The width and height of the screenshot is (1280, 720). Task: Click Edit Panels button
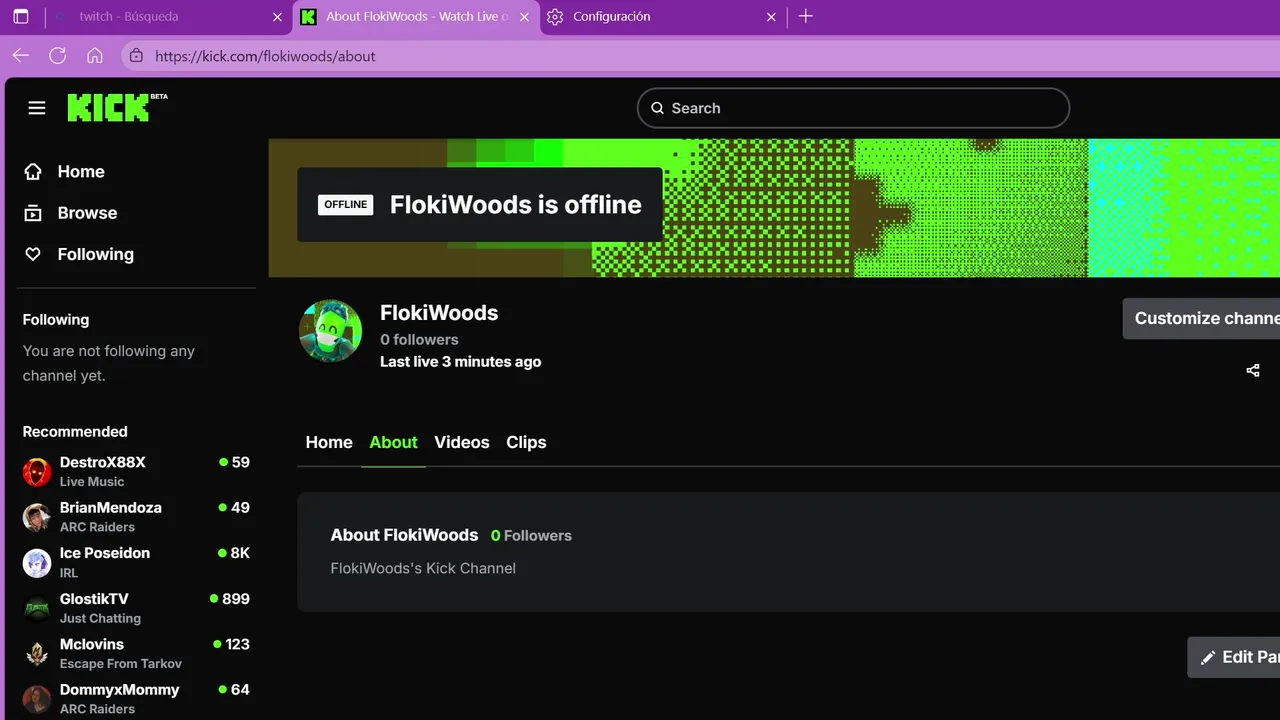point(1233,657)
